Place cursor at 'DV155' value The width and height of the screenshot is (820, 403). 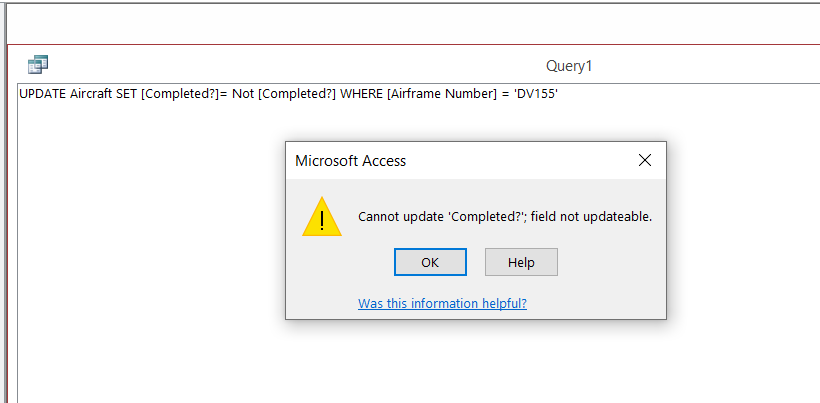[536, 95]
